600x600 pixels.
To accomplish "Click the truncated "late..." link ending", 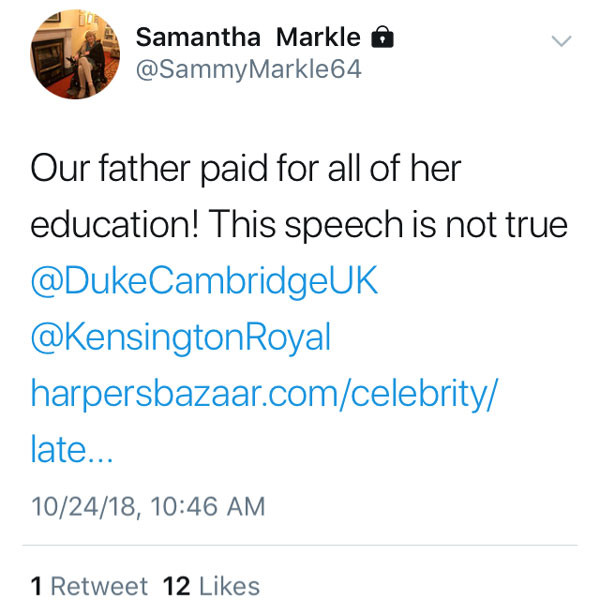I will coord(71,450).
